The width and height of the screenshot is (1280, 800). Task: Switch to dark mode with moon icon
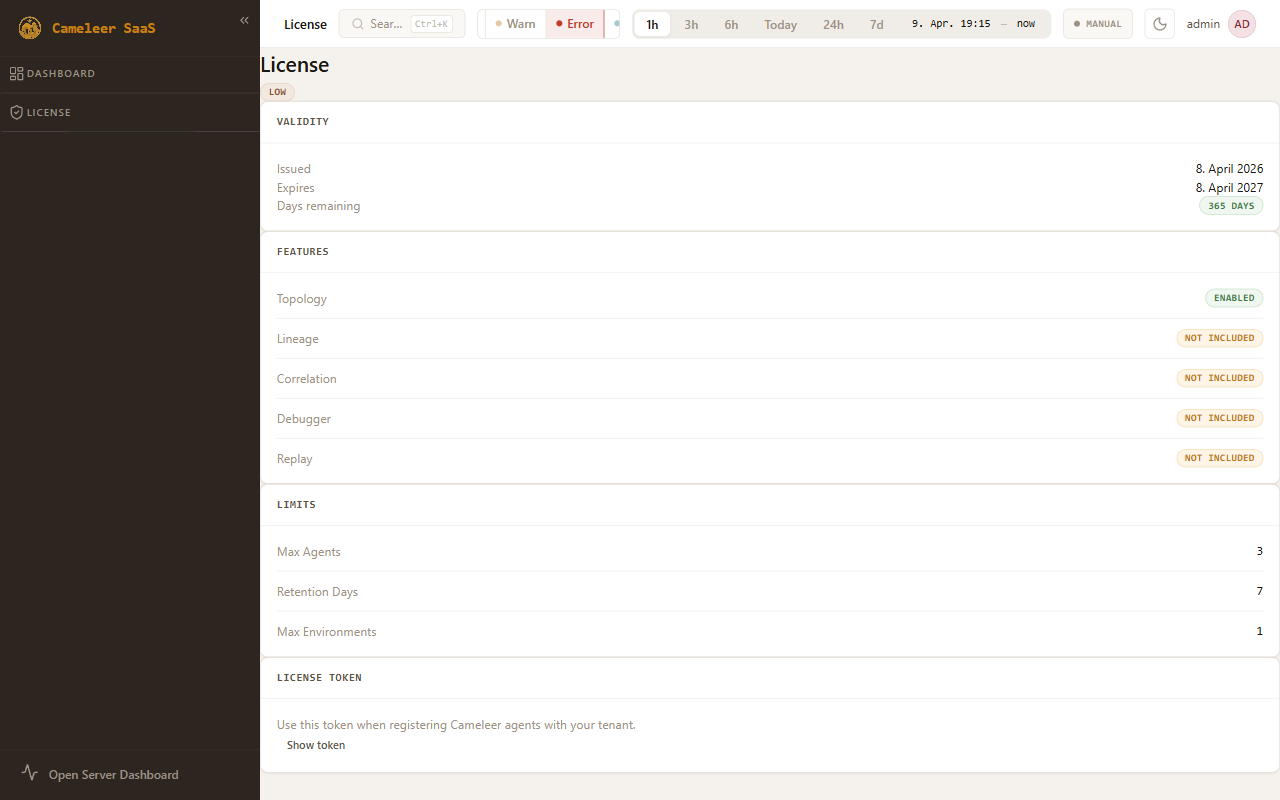[x=1160, y=24]
